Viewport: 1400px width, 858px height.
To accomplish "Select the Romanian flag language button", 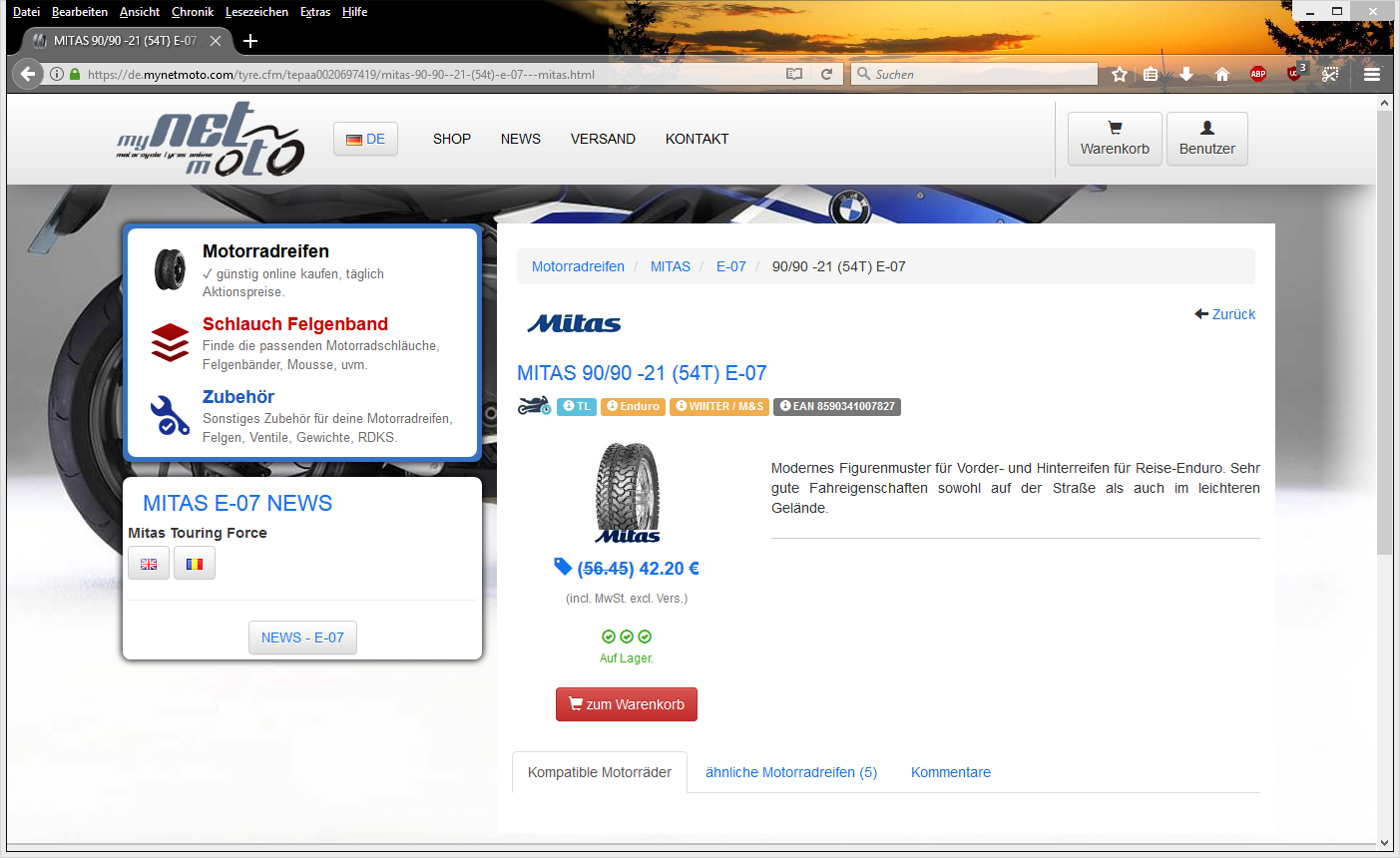I will tap(195, 564).
